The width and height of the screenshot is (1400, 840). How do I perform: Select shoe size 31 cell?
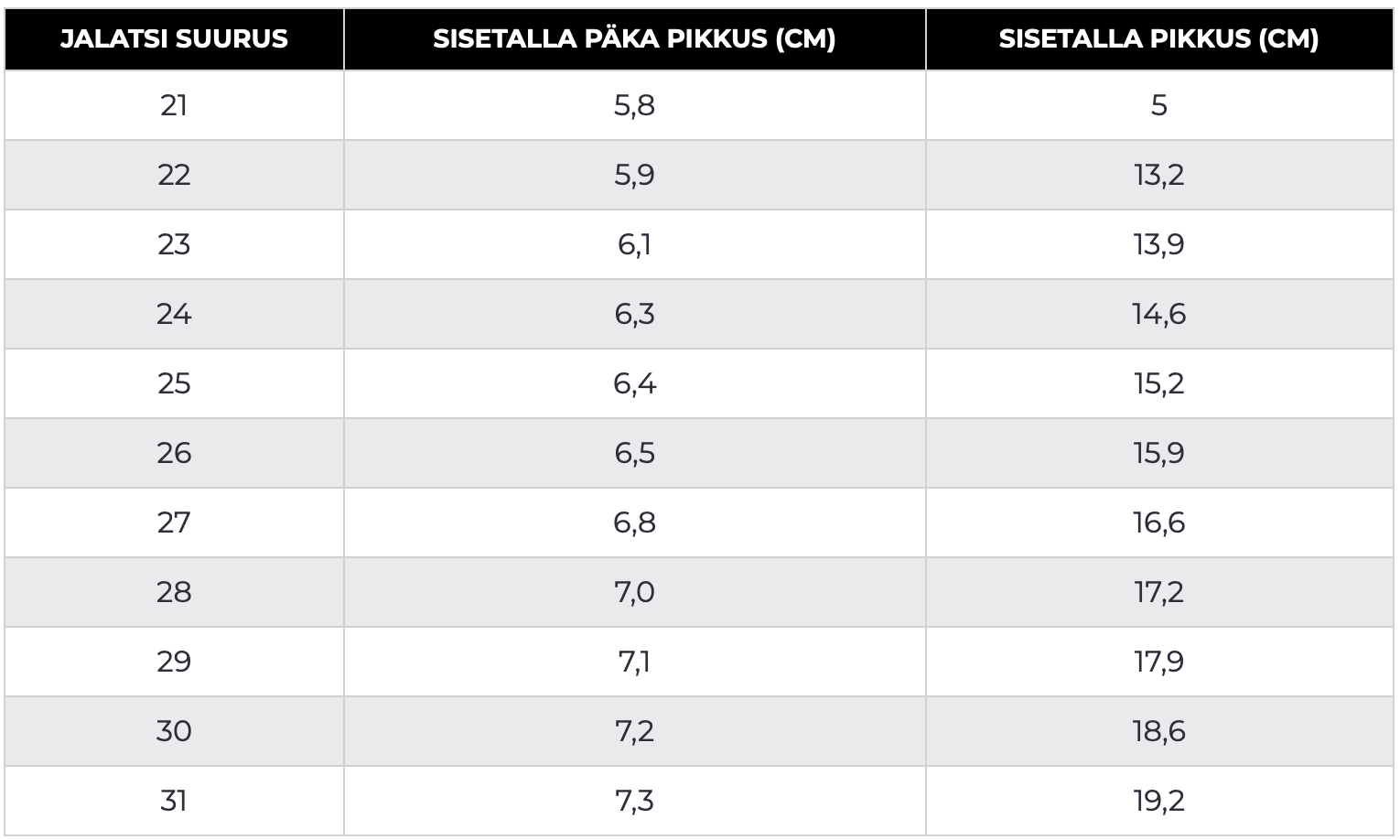tap(174, 802)
